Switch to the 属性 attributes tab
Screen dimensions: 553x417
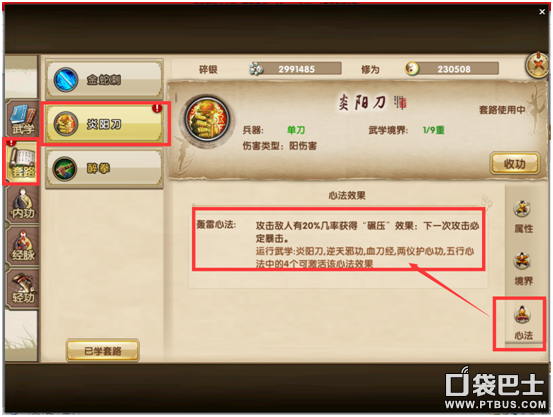click(x=523, y=217)
